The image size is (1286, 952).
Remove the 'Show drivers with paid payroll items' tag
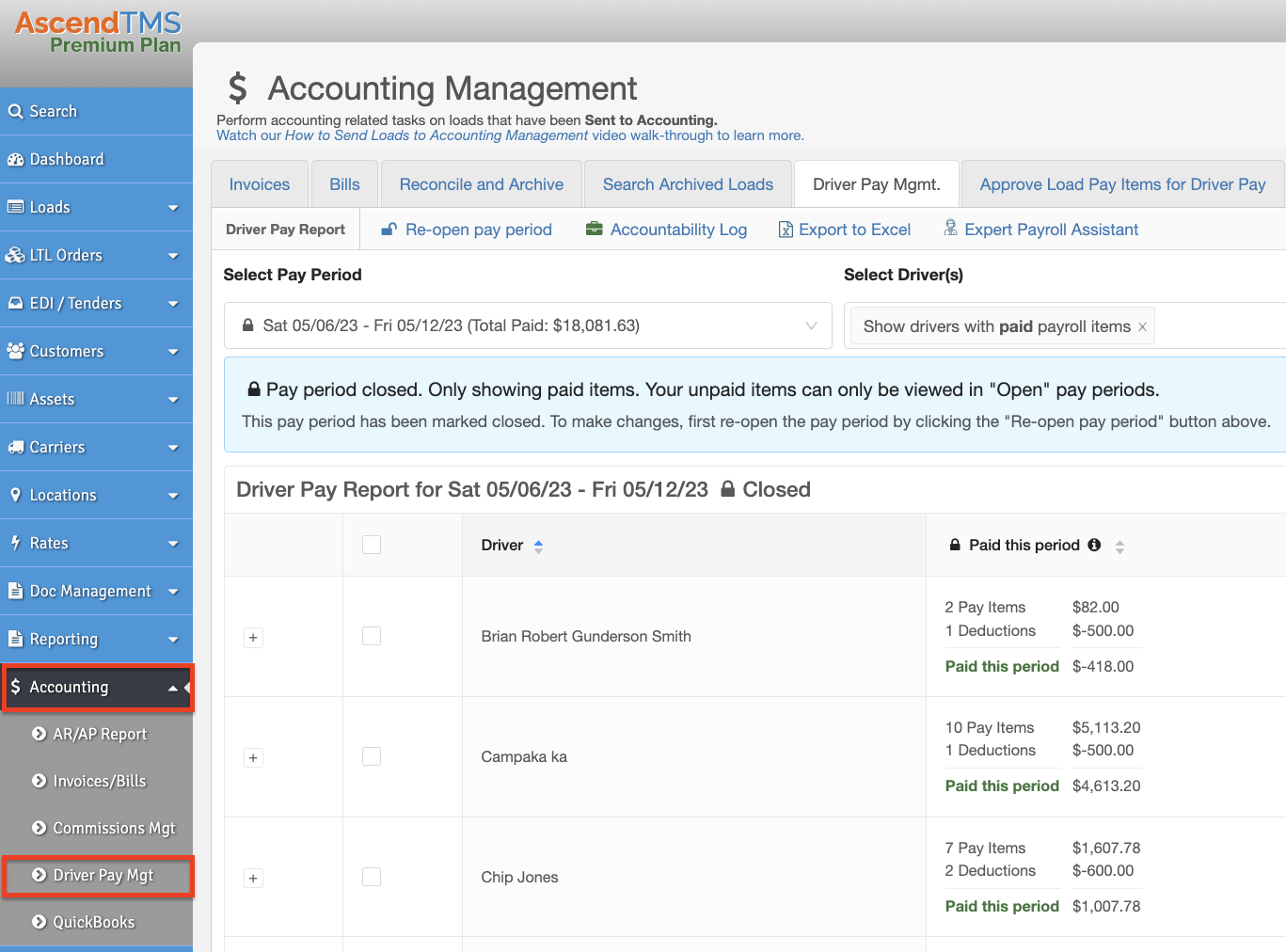point(1142,326)
